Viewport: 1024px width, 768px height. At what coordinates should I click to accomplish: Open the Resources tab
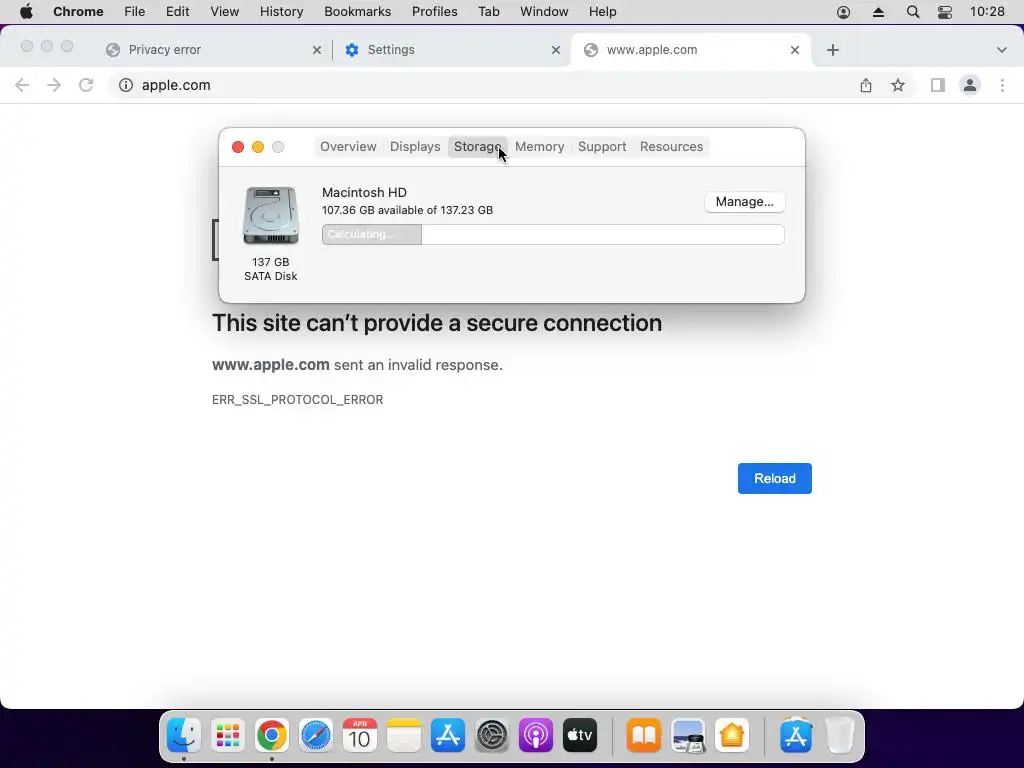coord(671,147)
